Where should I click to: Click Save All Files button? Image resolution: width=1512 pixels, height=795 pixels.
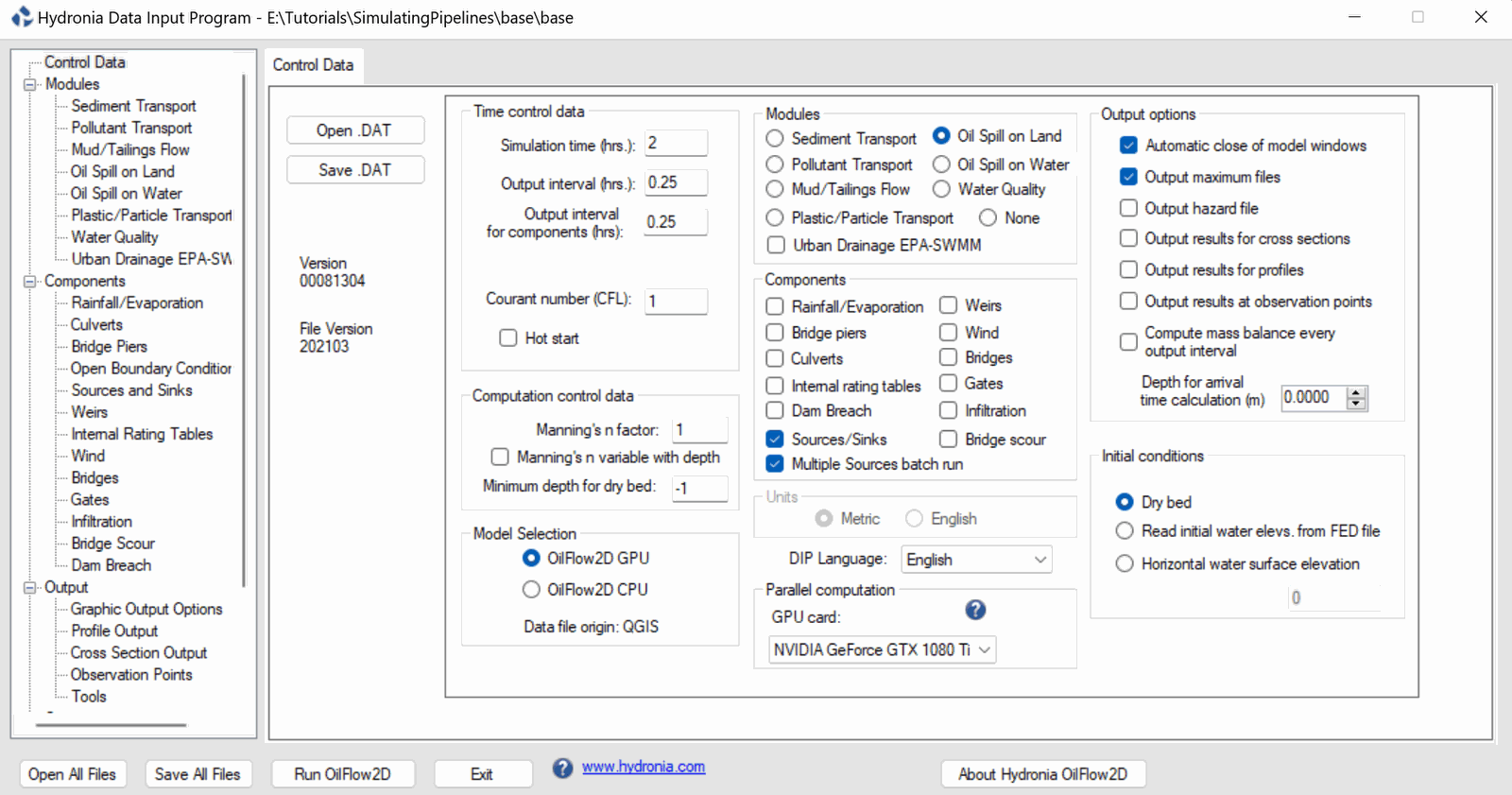198,773
